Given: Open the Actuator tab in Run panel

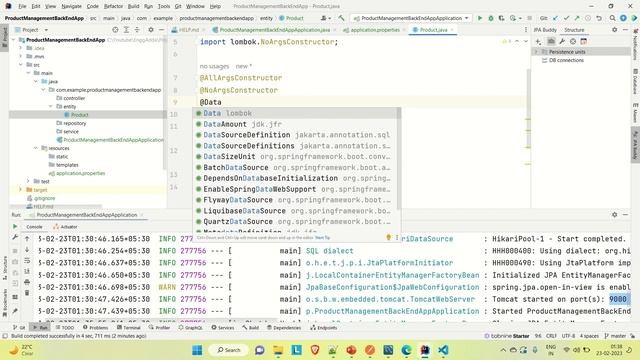Looking at the screenshot, I should click(x=65, y=227).
